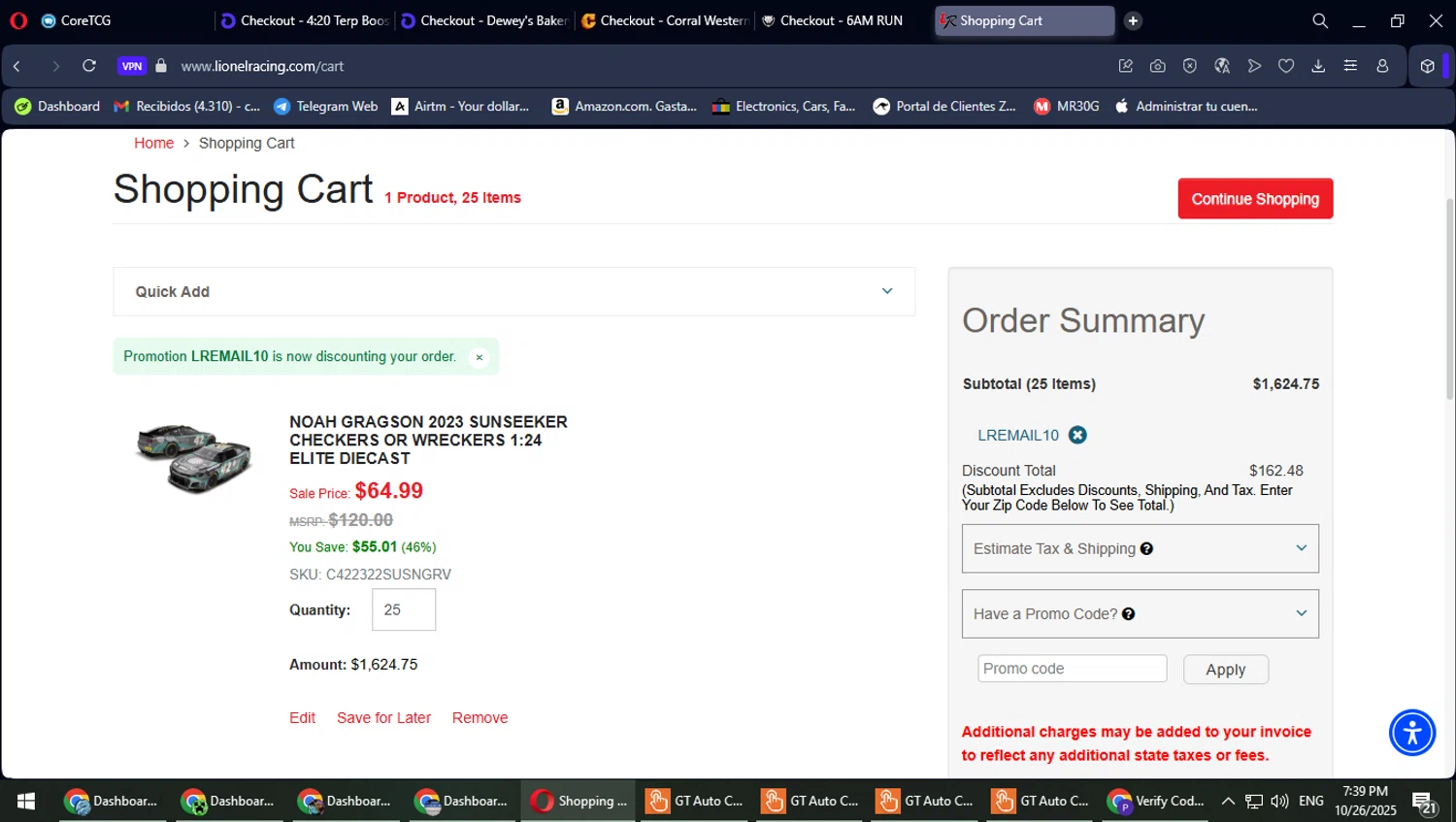Select the active Shopping Cart tab
This screenshot has width=1456, height=822.
[x=1024, y=20]
